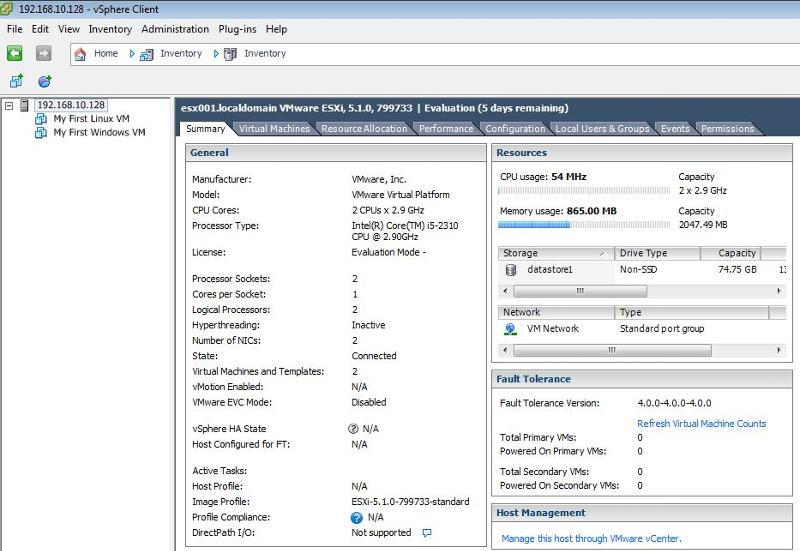This screenshot has width=800, height=551.
Task: Open breadcrumb arrow before first Inventory
Action: click(132, 54)
